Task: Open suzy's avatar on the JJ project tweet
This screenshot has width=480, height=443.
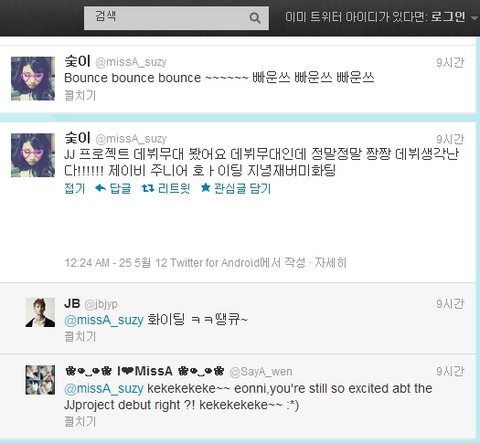Action: click(x=33, y=155)
